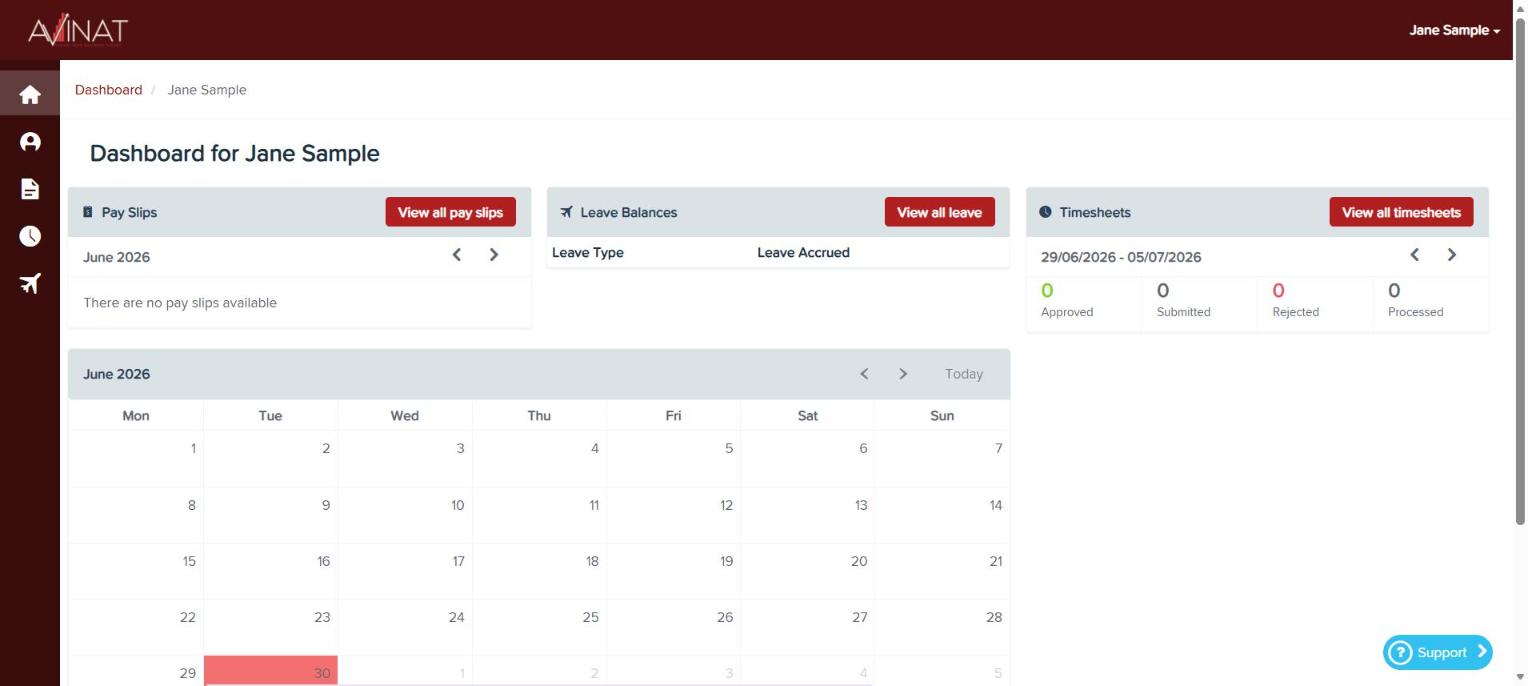Screen dimensions: 1528x686
Task: Select June 1 in the calendar
Action: (136, 459)
